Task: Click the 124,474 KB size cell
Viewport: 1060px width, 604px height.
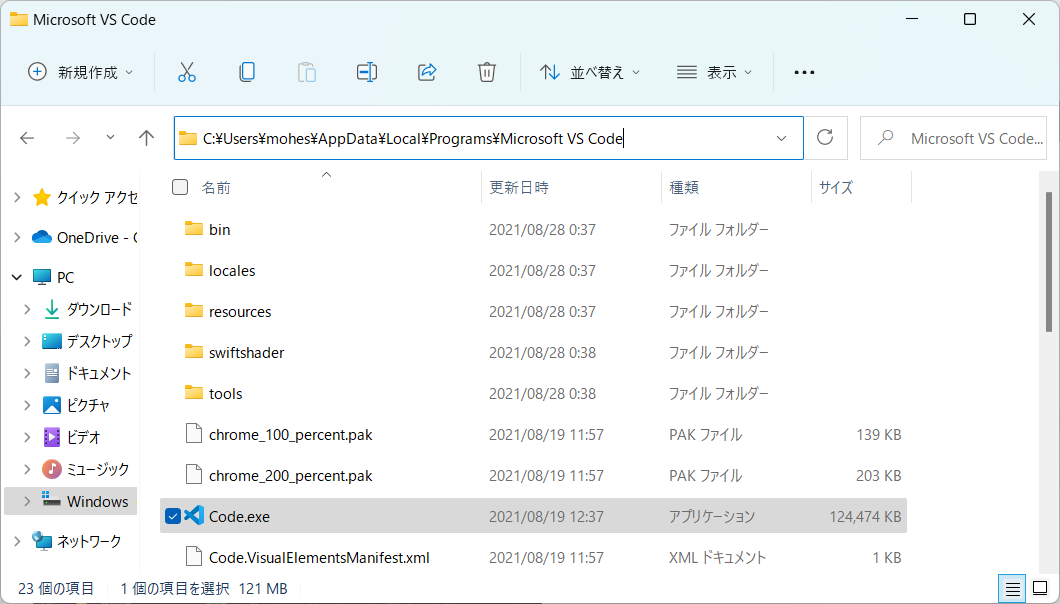Action: [865, 517]
